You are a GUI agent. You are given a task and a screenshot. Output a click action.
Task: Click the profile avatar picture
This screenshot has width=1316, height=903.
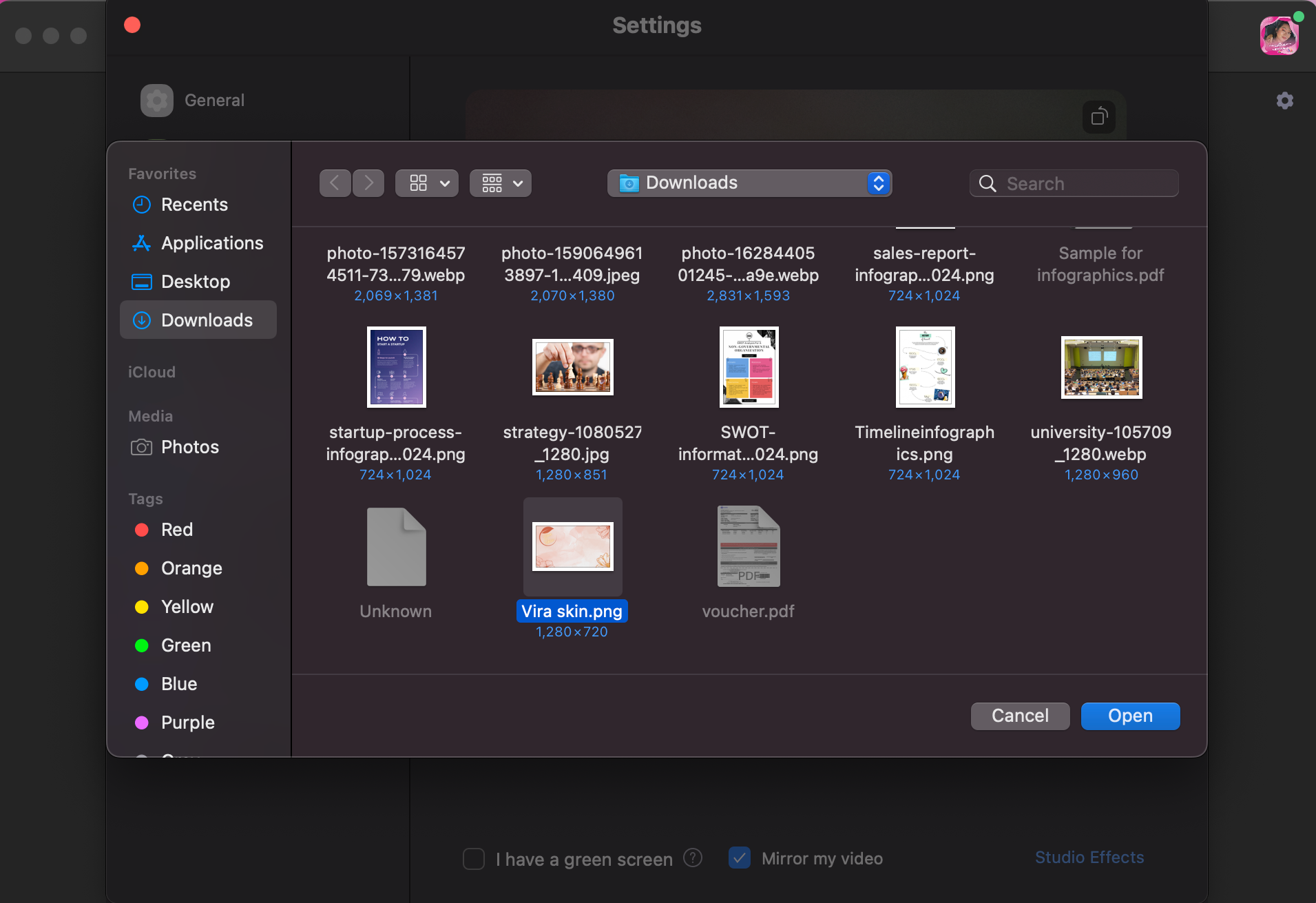click(x=1279, y=36)
